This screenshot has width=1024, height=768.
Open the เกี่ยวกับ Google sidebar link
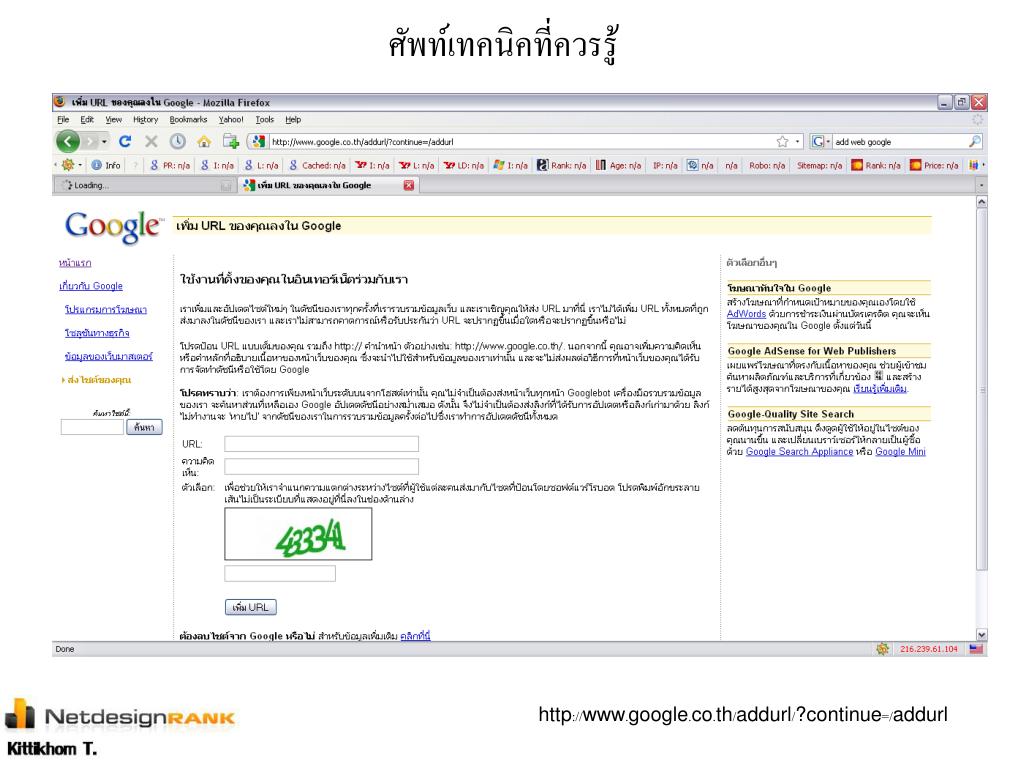point(91,286)
